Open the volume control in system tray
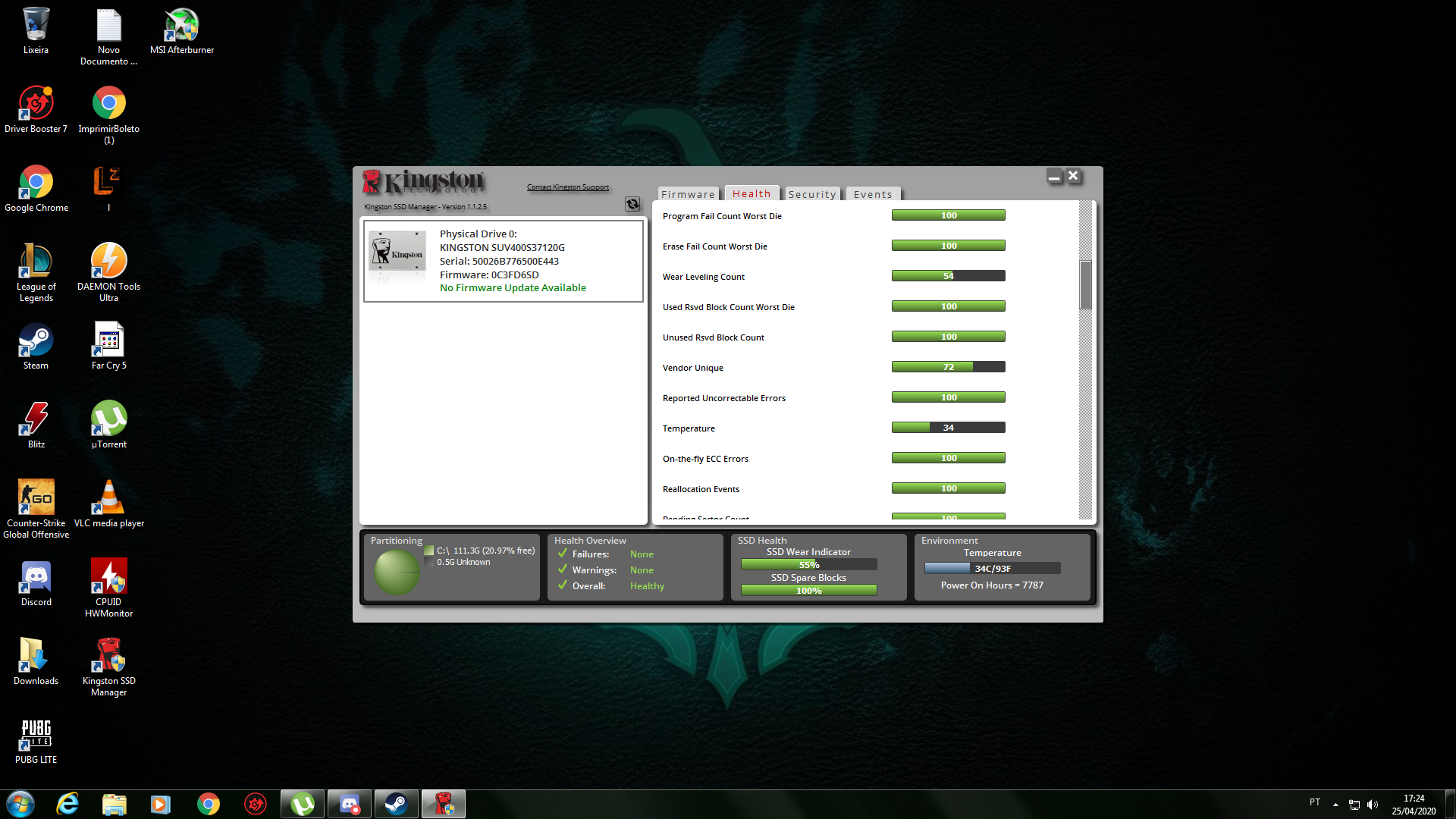1456x819 pixels. coord(1373,805)
